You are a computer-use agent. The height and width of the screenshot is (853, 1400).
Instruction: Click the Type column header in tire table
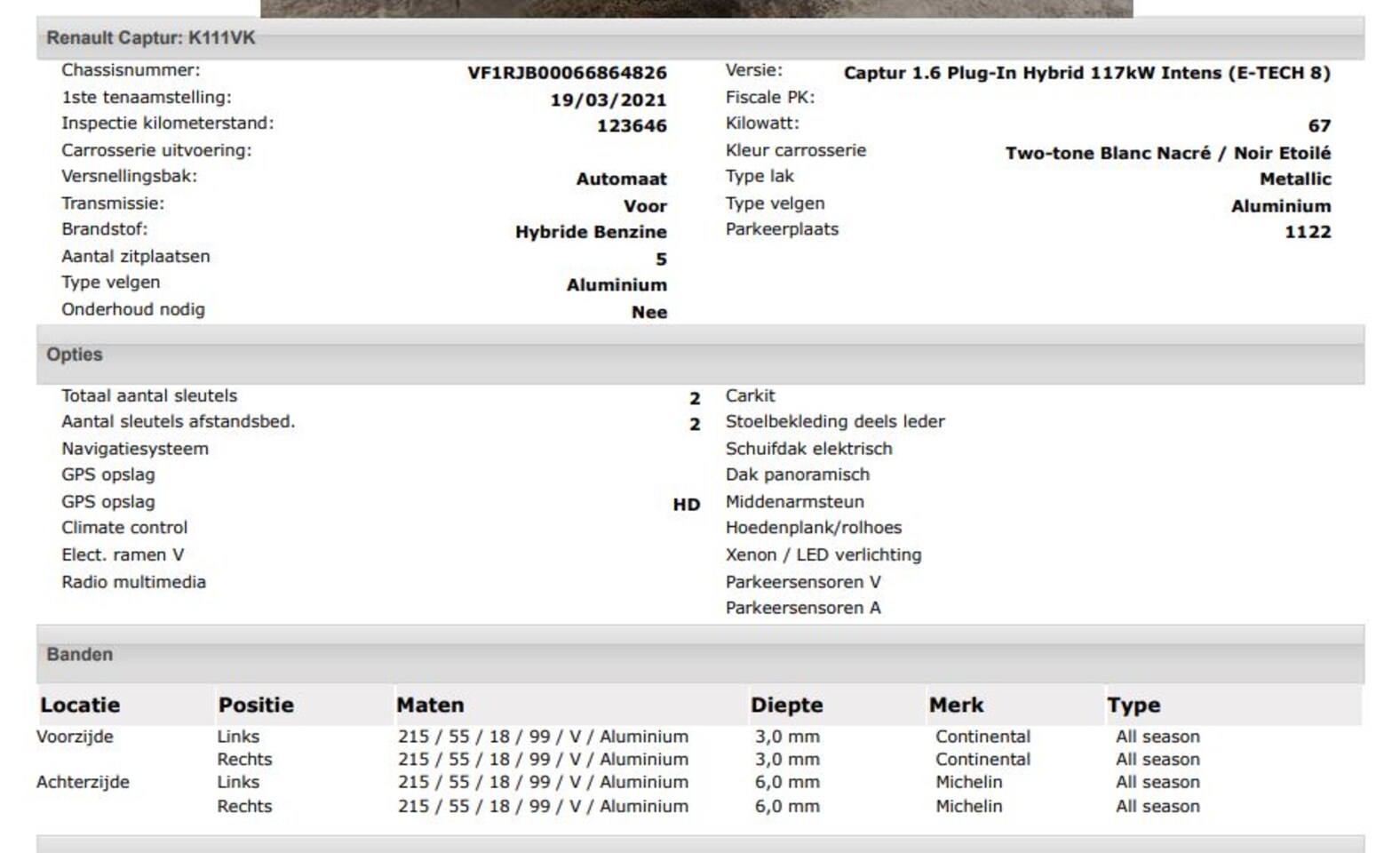(x=1134, y=706)
